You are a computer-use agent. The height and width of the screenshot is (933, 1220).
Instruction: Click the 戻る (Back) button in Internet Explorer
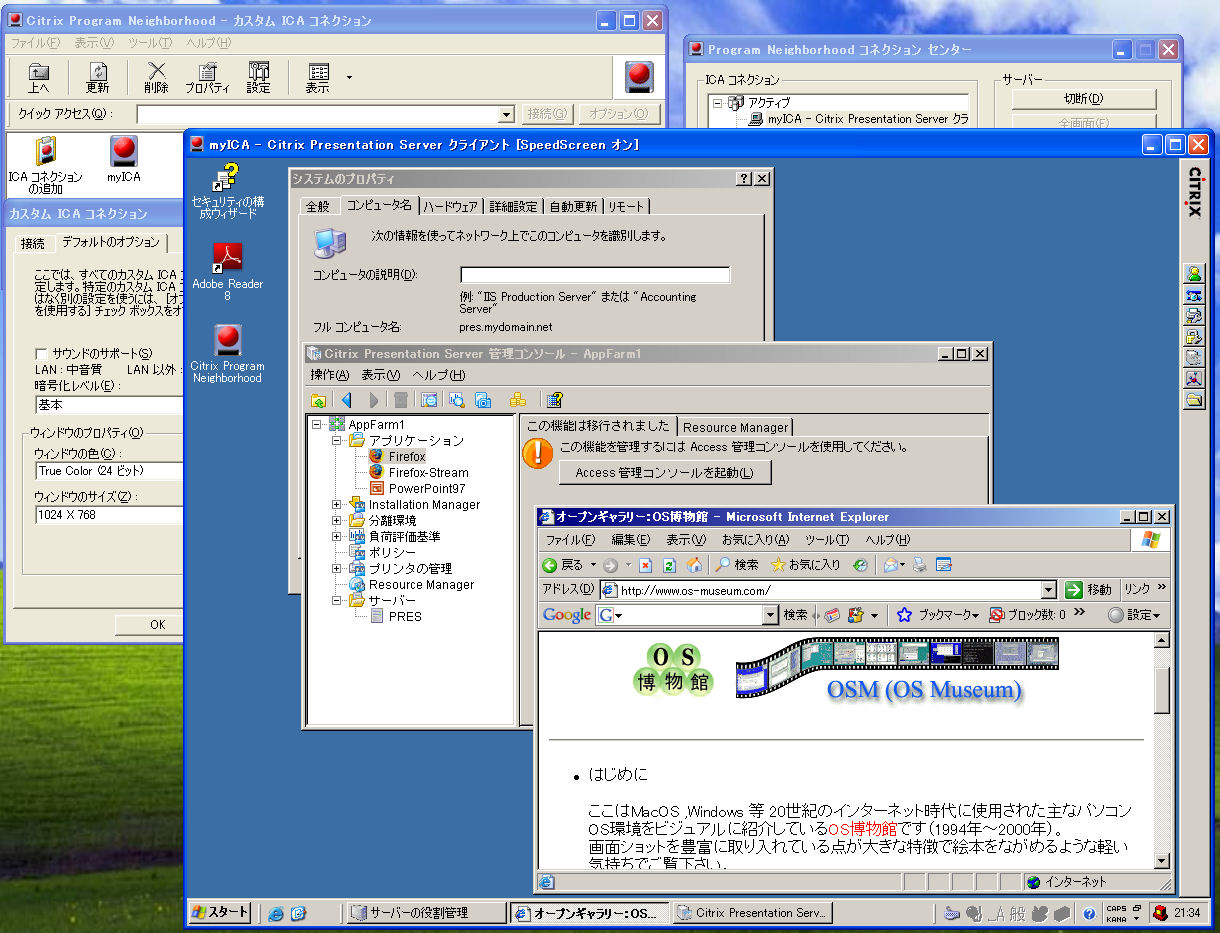click(x=564, y=565)
